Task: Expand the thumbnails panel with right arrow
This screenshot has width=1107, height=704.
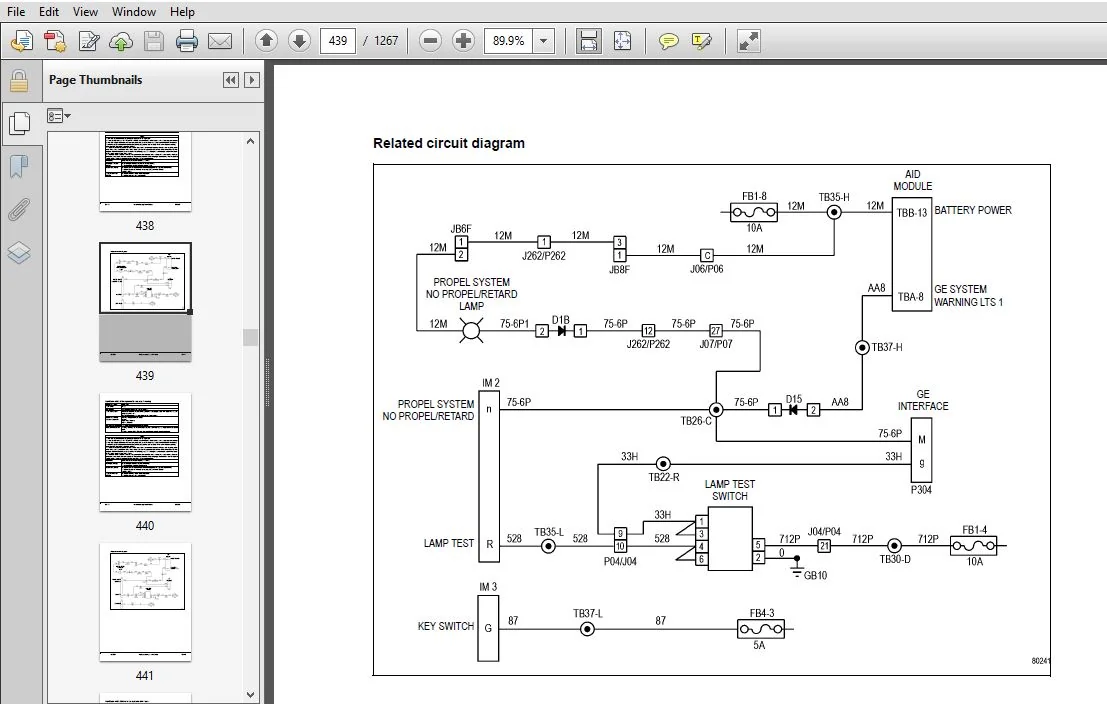Action: pyautogui.click(x=251, y=80)
